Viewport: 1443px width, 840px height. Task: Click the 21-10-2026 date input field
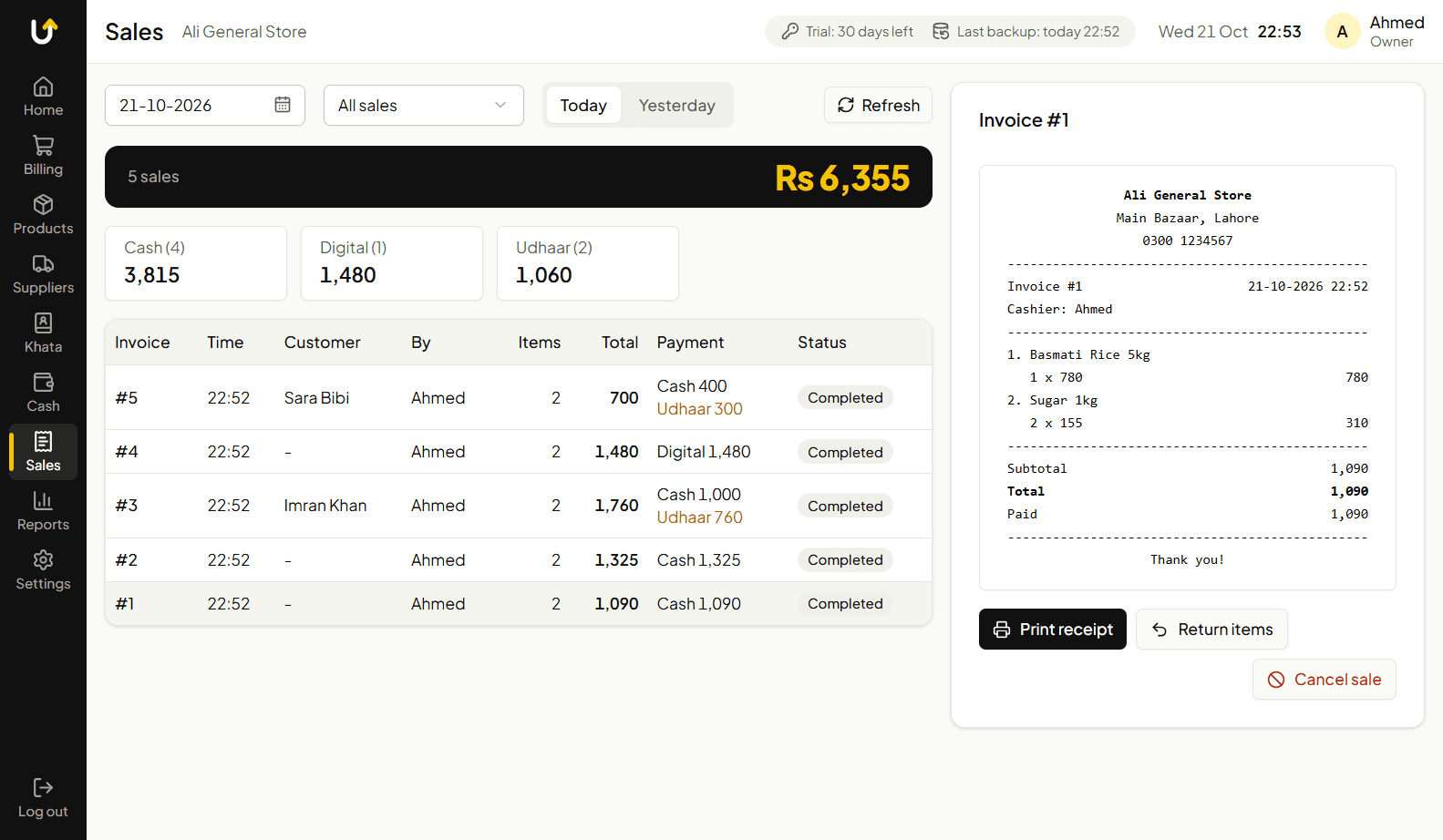205,105
